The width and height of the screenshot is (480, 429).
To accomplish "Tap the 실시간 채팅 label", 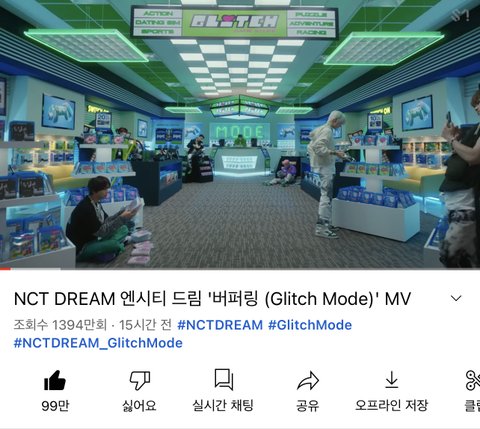I will [x=223, y=406].
